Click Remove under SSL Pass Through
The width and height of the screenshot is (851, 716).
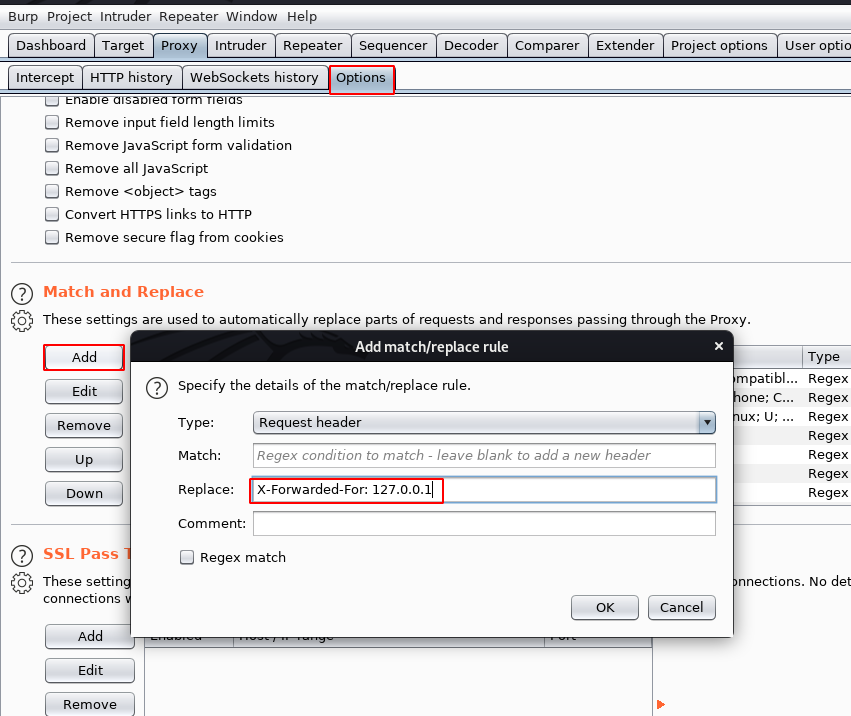(90, 705)
